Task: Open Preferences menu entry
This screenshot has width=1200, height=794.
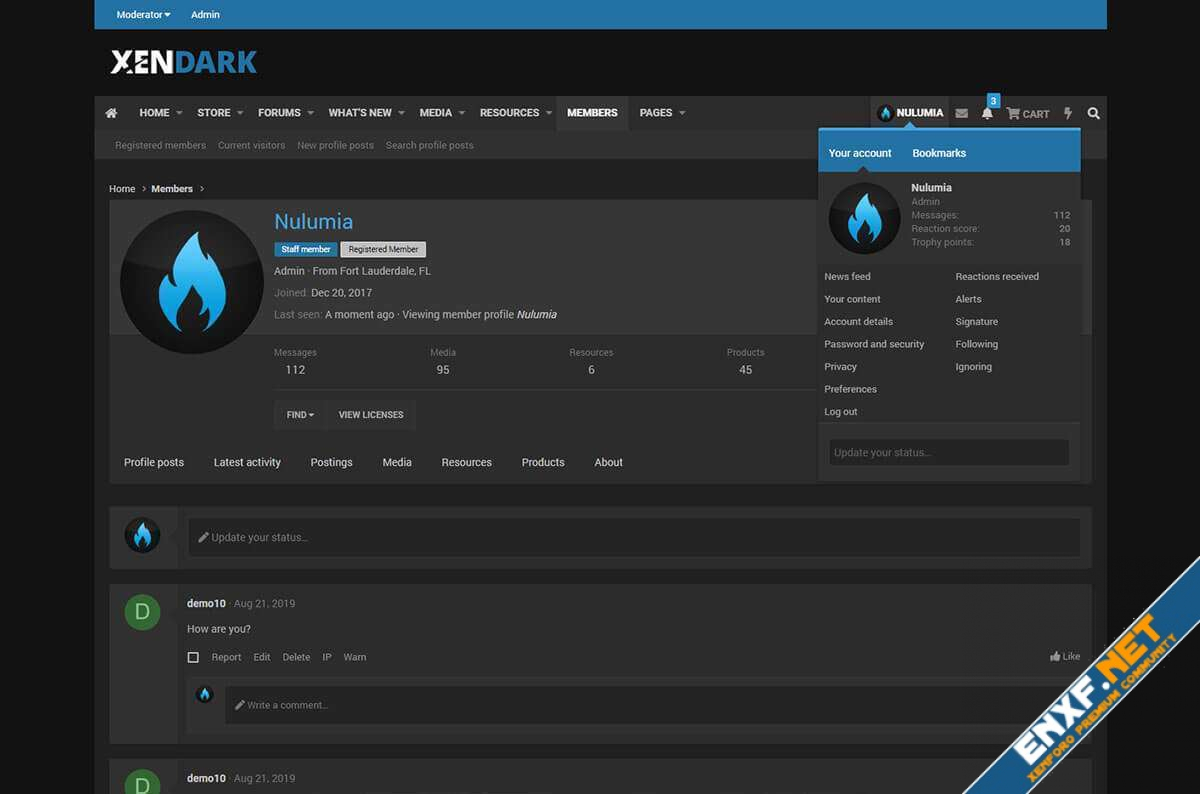Action: point(850,389)
